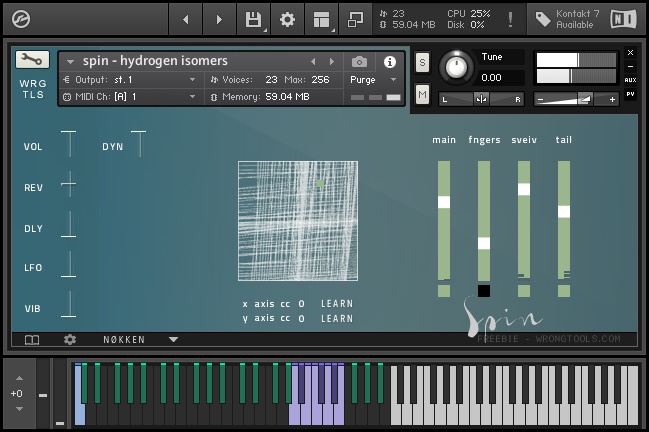Click the volume minus button
This screenshot has width=649, height=432.
(540, 99)
